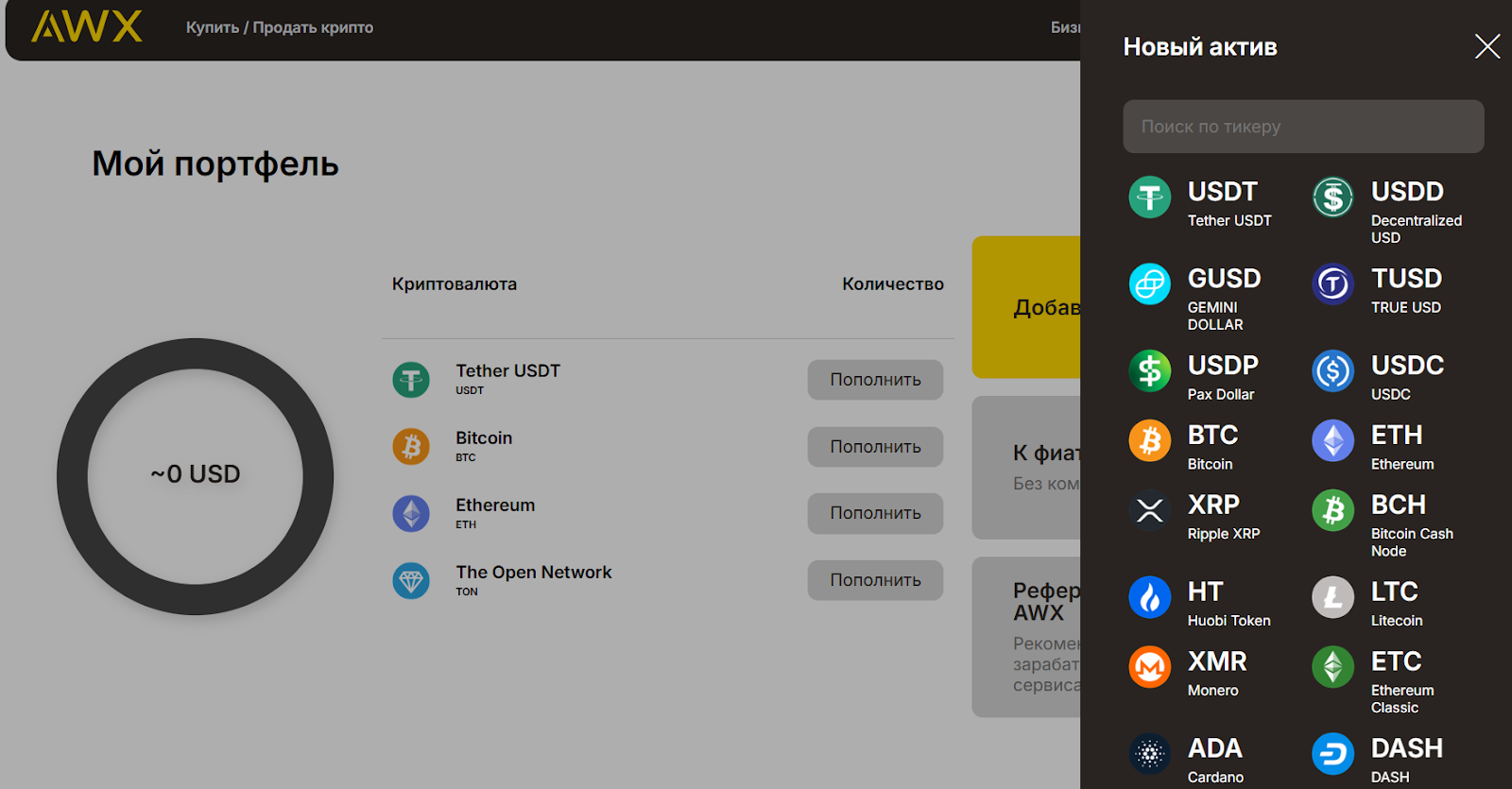This screenshot has width=1512, height=789.
Task: Choose the Litecoin LTC icon
Action: [1332, 597]
